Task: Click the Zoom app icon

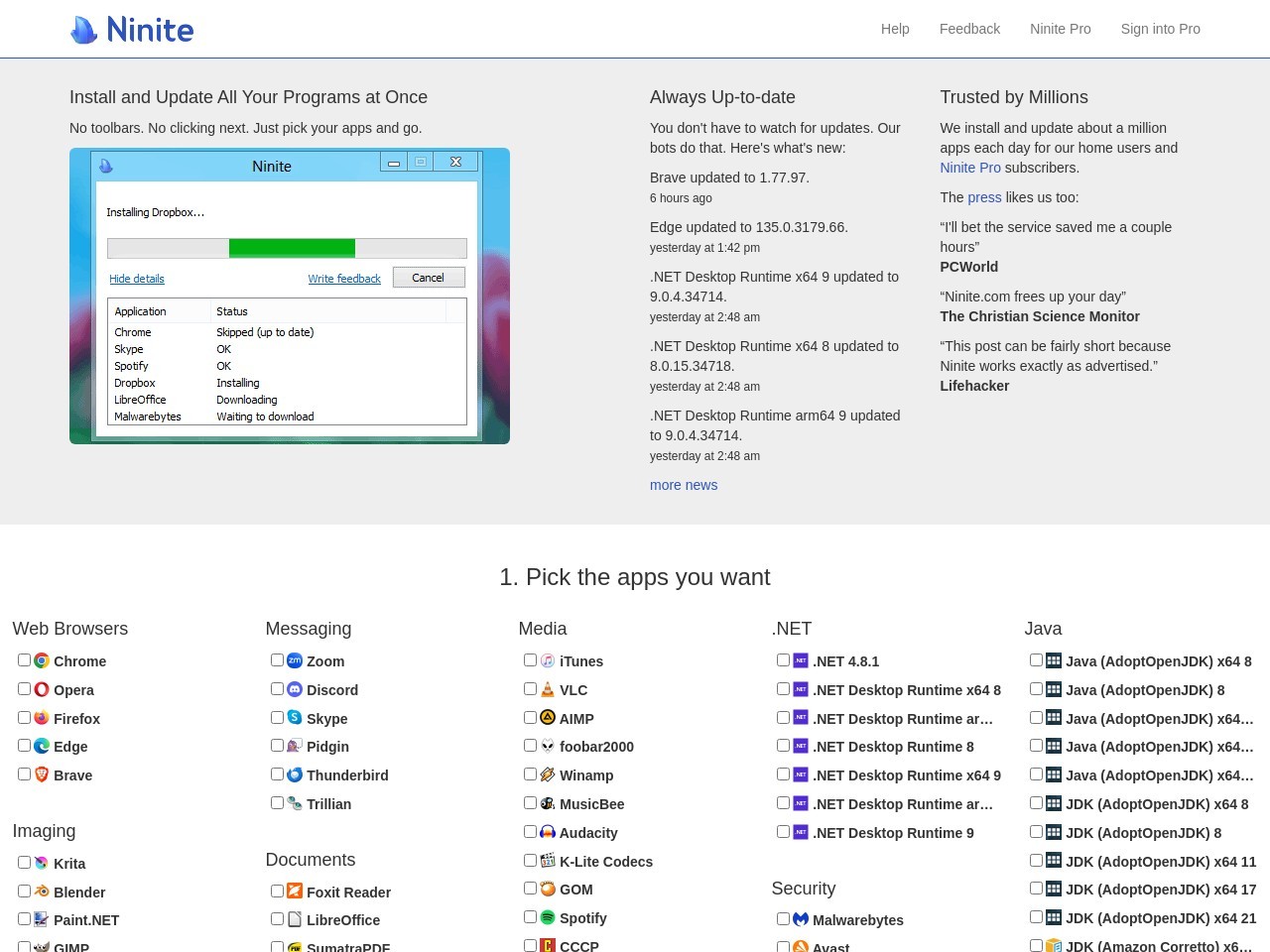Action: 295,660
